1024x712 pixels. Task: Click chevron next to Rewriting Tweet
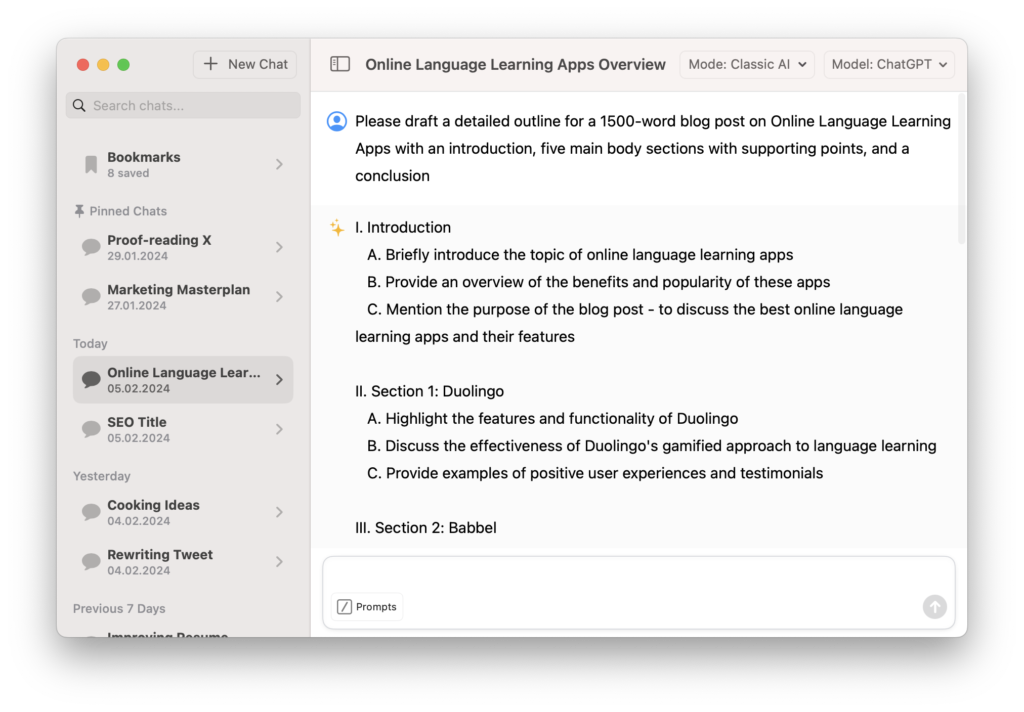pos(280,562)
